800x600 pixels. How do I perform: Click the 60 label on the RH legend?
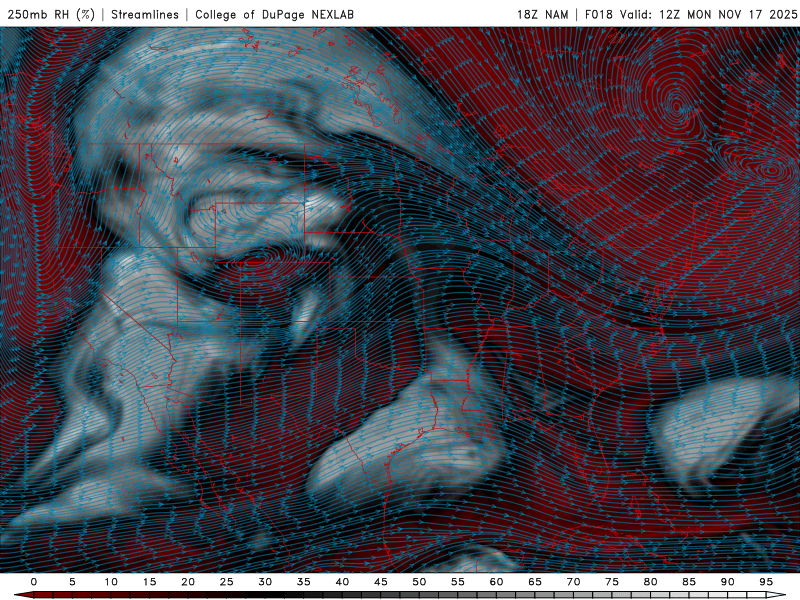(496, 582)
